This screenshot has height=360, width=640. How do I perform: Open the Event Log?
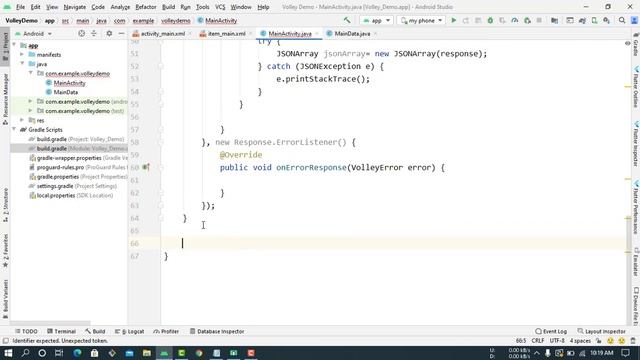[x=551, y=331]
